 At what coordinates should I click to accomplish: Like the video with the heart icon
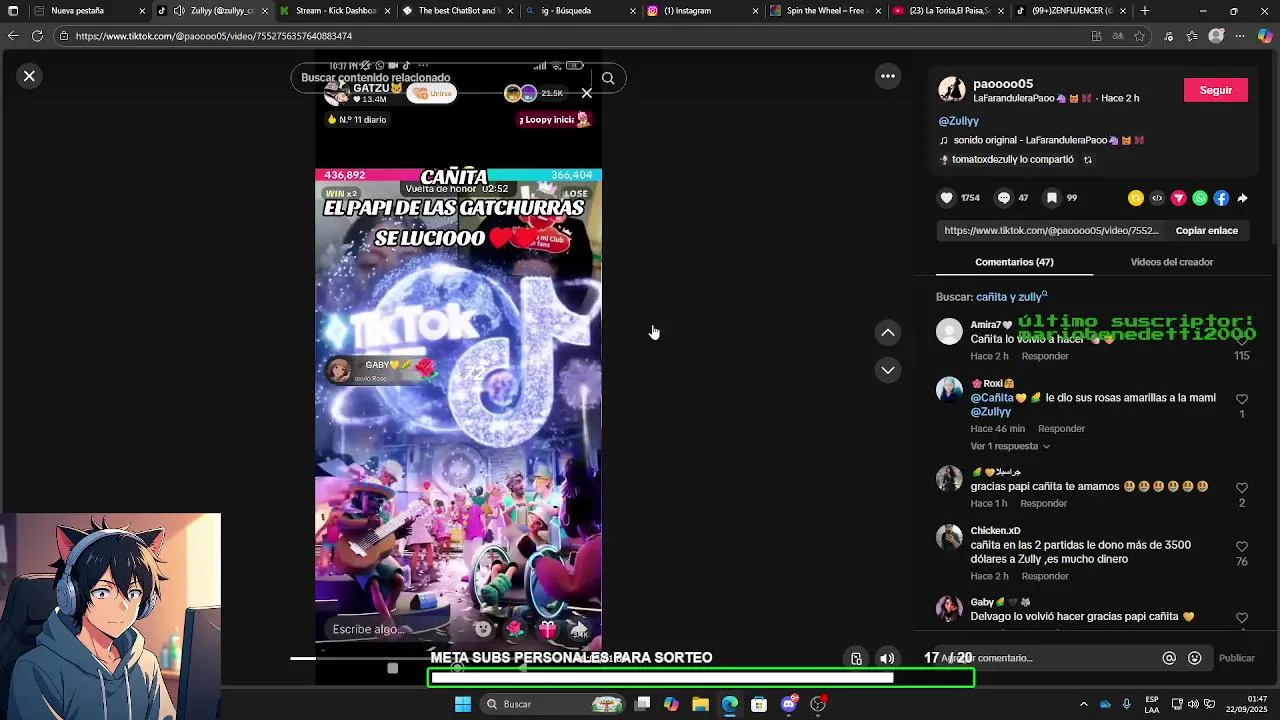pos(946,198)
